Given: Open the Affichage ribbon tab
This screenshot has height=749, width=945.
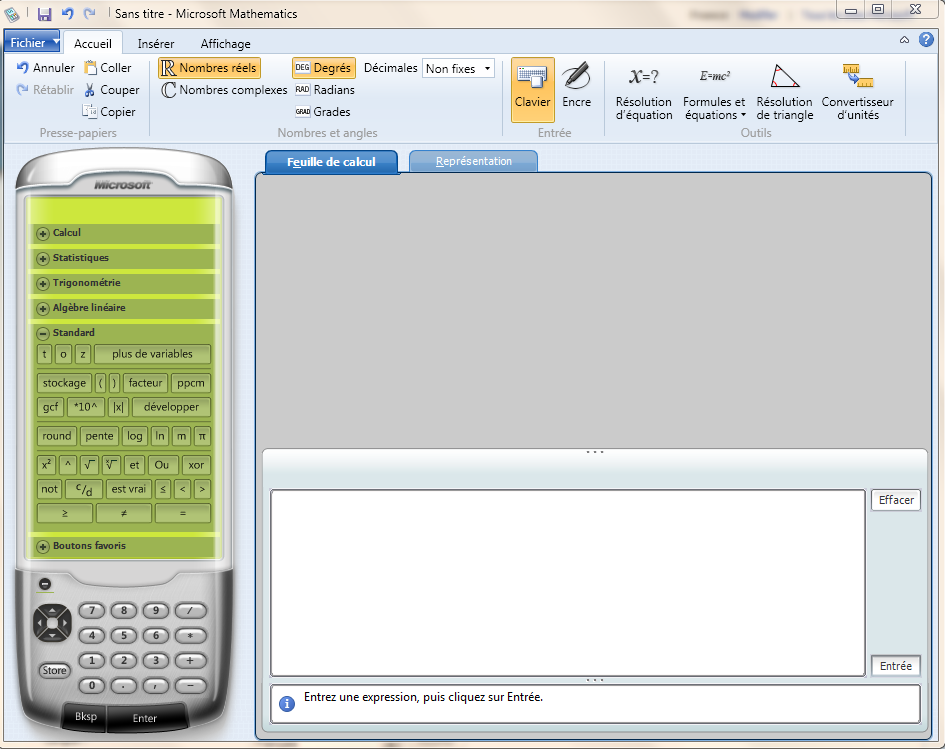Looking at the screenshot, I should point(225,43).
